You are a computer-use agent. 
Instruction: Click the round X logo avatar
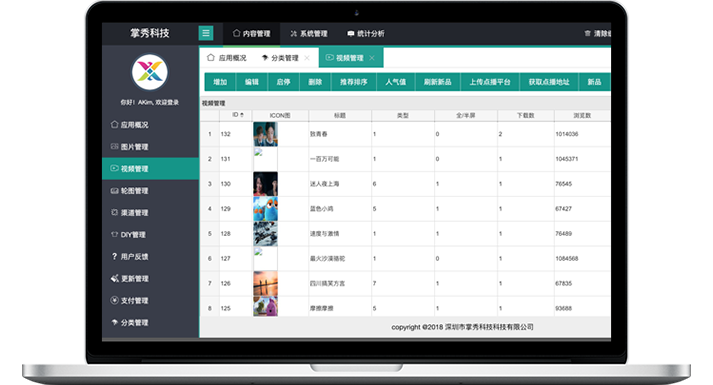pos(150,72)
